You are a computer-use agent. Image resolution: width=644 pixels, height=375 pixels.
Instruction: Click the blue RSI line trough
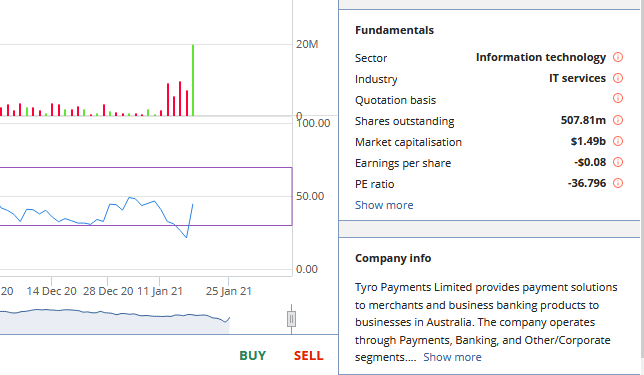pyautogui.click(x=186, y=237)
